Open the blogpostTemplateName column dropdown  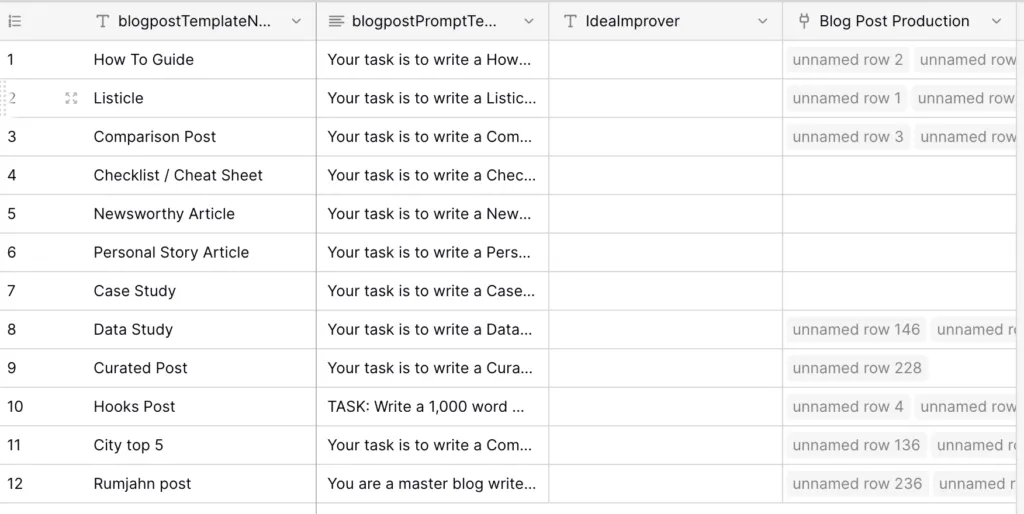[x=296, y=21]
